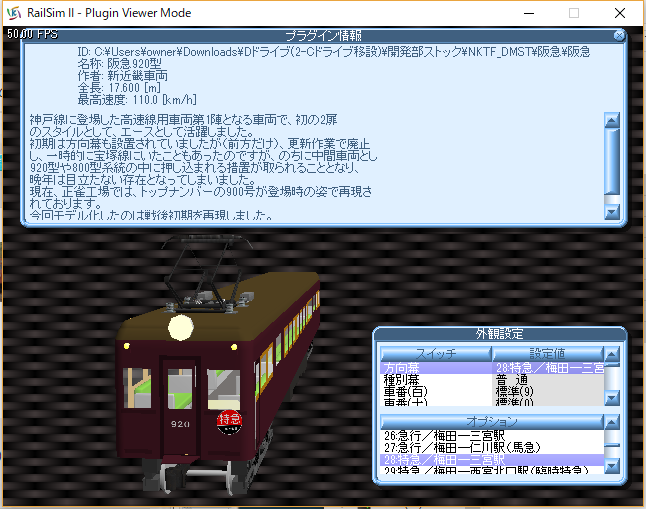Click the 28:特急／梅田一三宮 setting value

548,368
